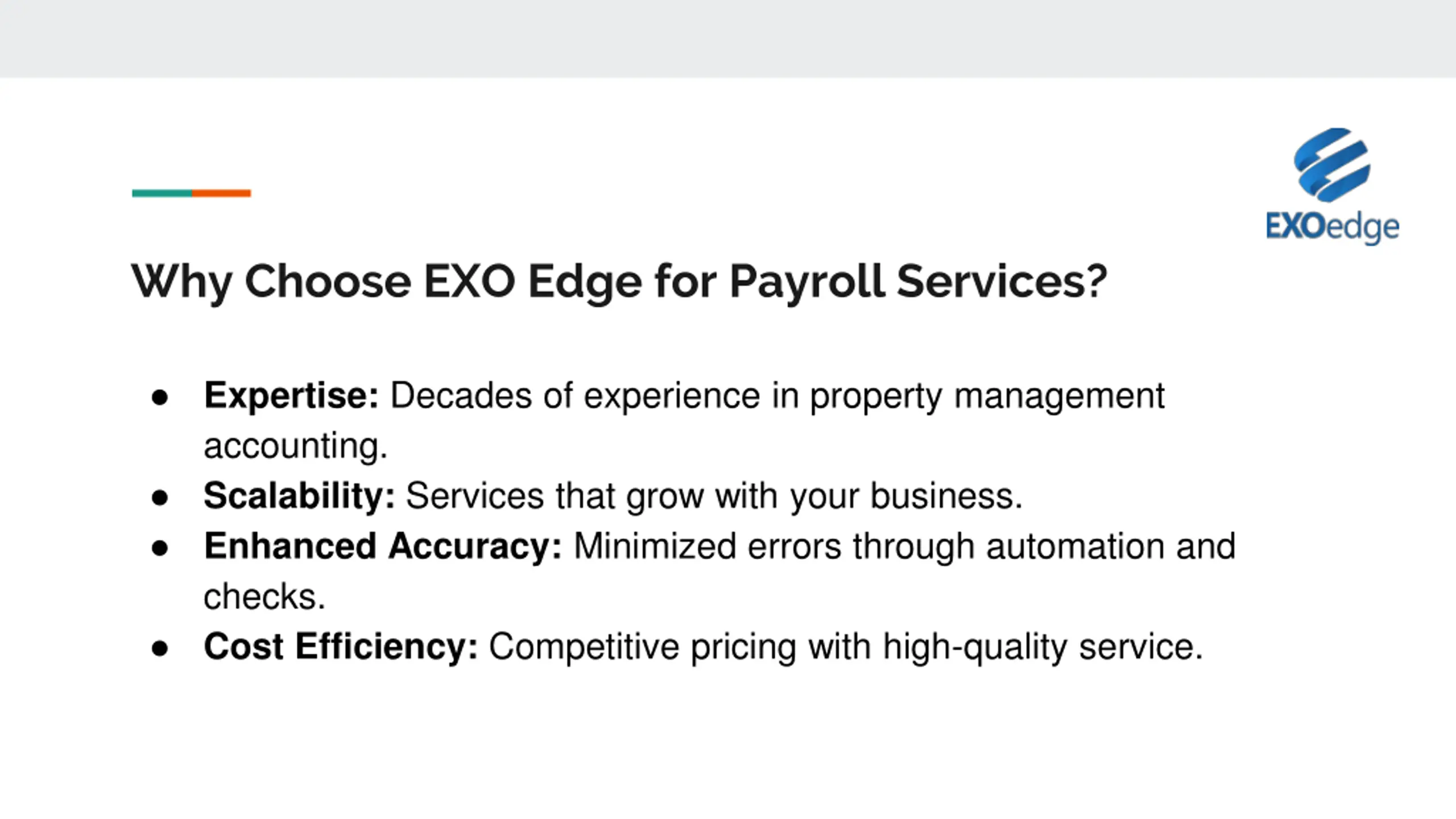Click the gray bar above the slide
The image size is (1456, 819).
tap(728, 39)
